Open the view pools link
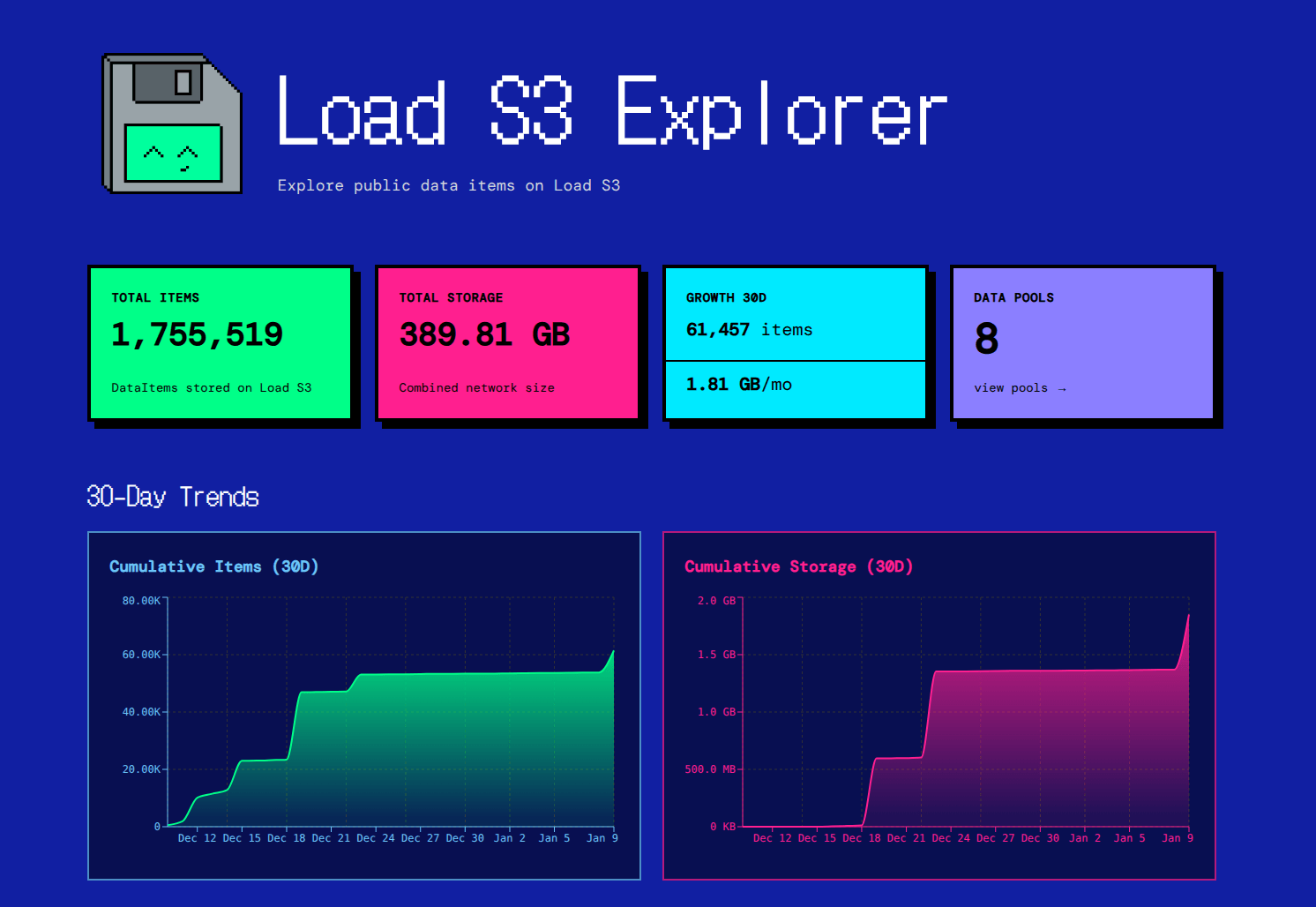Image resolution: width=1316 pixels, height=907 pixels. pos(1011,388)
